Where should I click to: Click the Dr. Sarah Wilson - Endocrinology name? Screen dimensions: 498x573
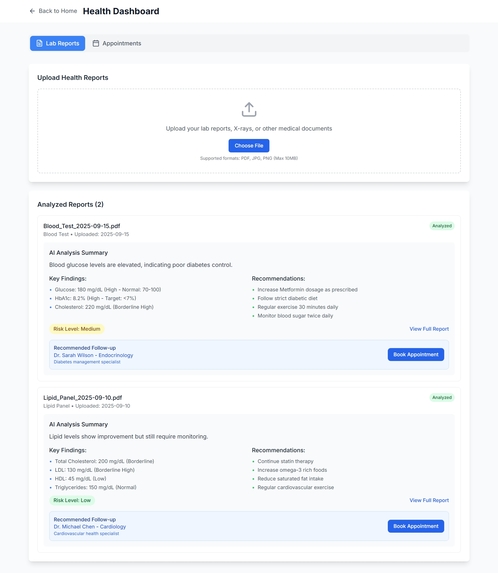(x=93, y=355)
